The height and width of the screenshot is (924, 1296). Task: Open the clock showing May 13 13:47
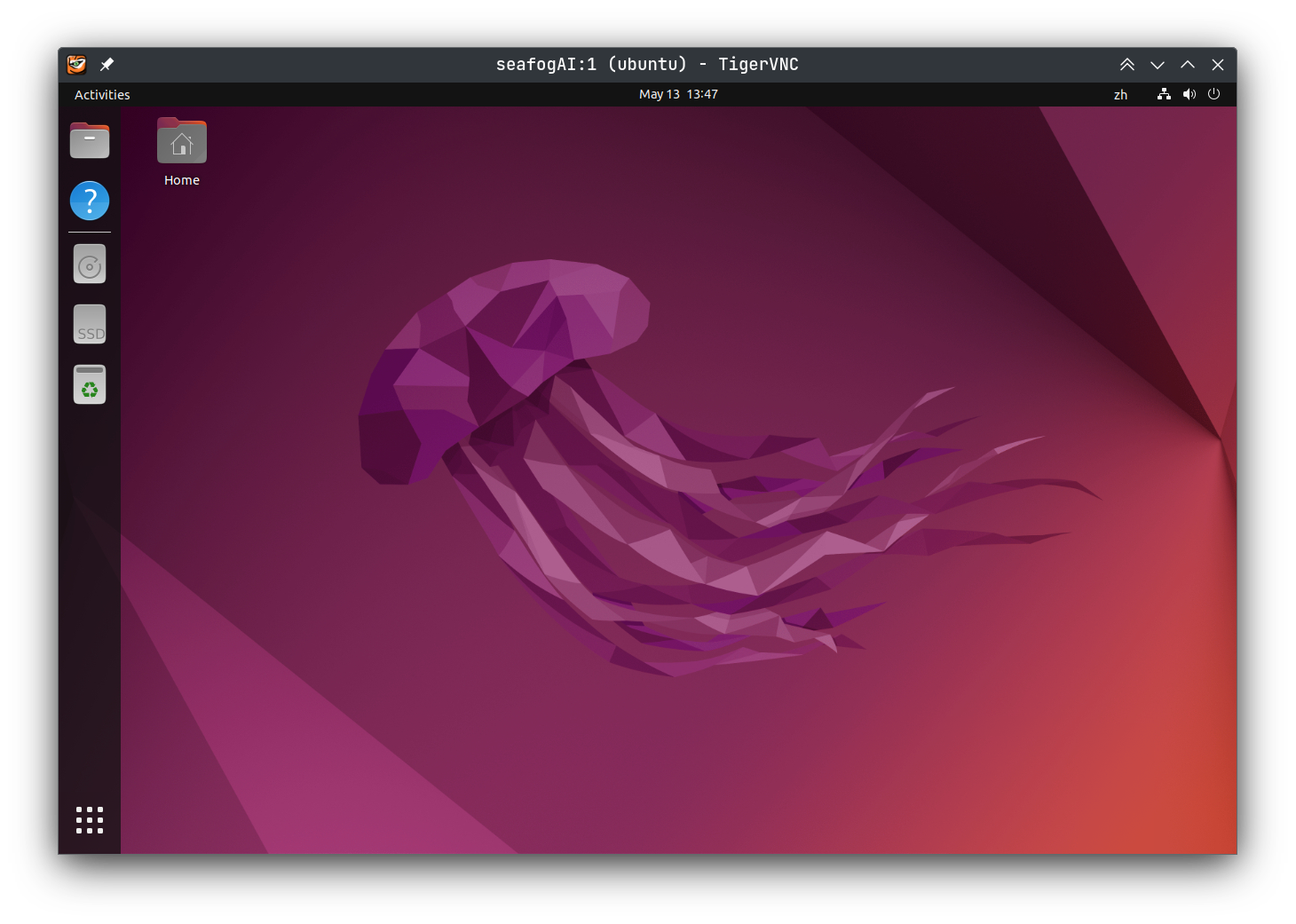pos(678,94)
